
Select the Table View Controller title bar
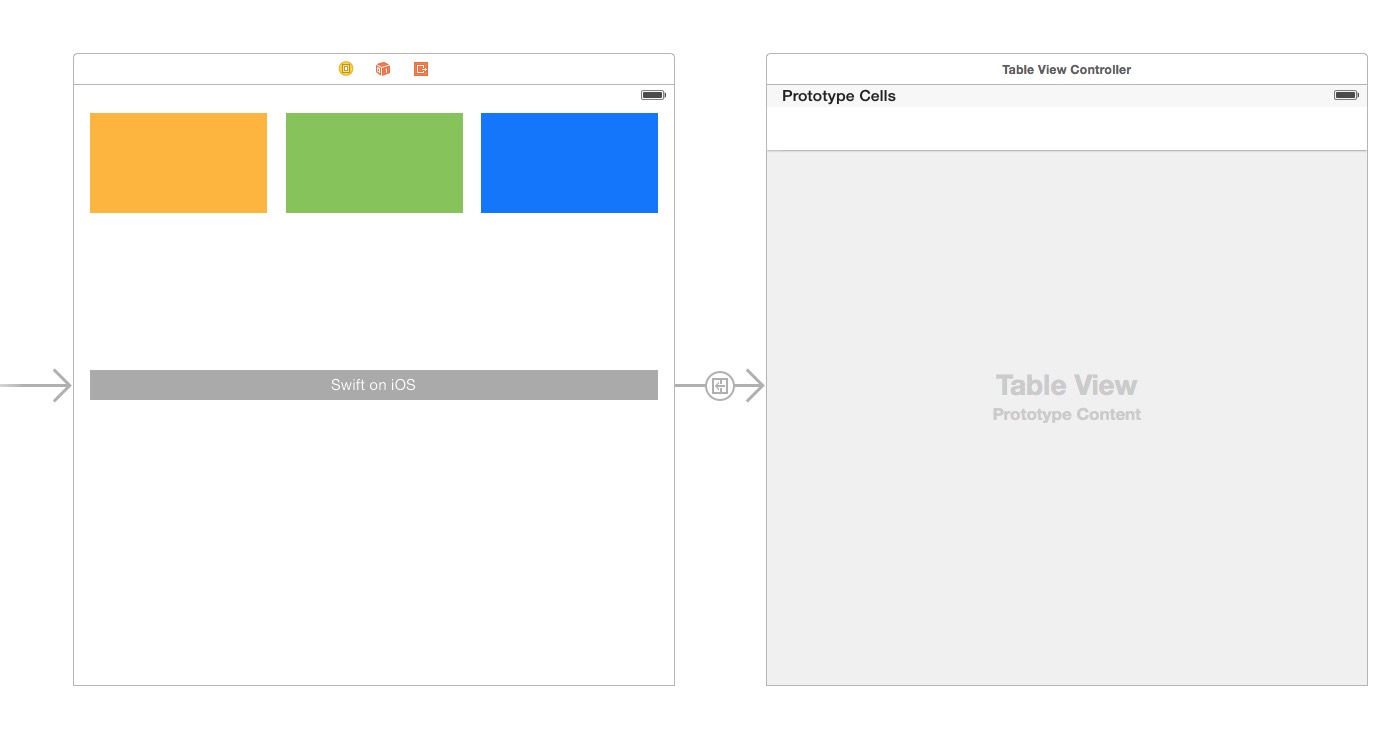pyautogui.click(x=1066, y=70)
